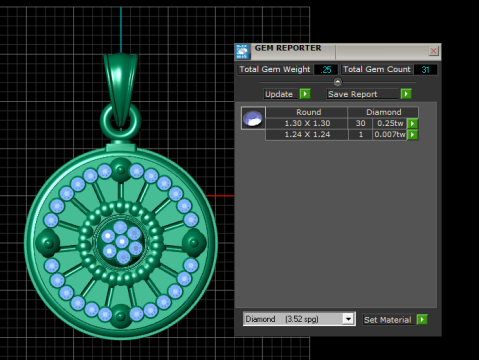Image resolution: width=480 pixels, height=360 pixels.
Task: Click the green arrow beside Update
Action: (305, 94)
